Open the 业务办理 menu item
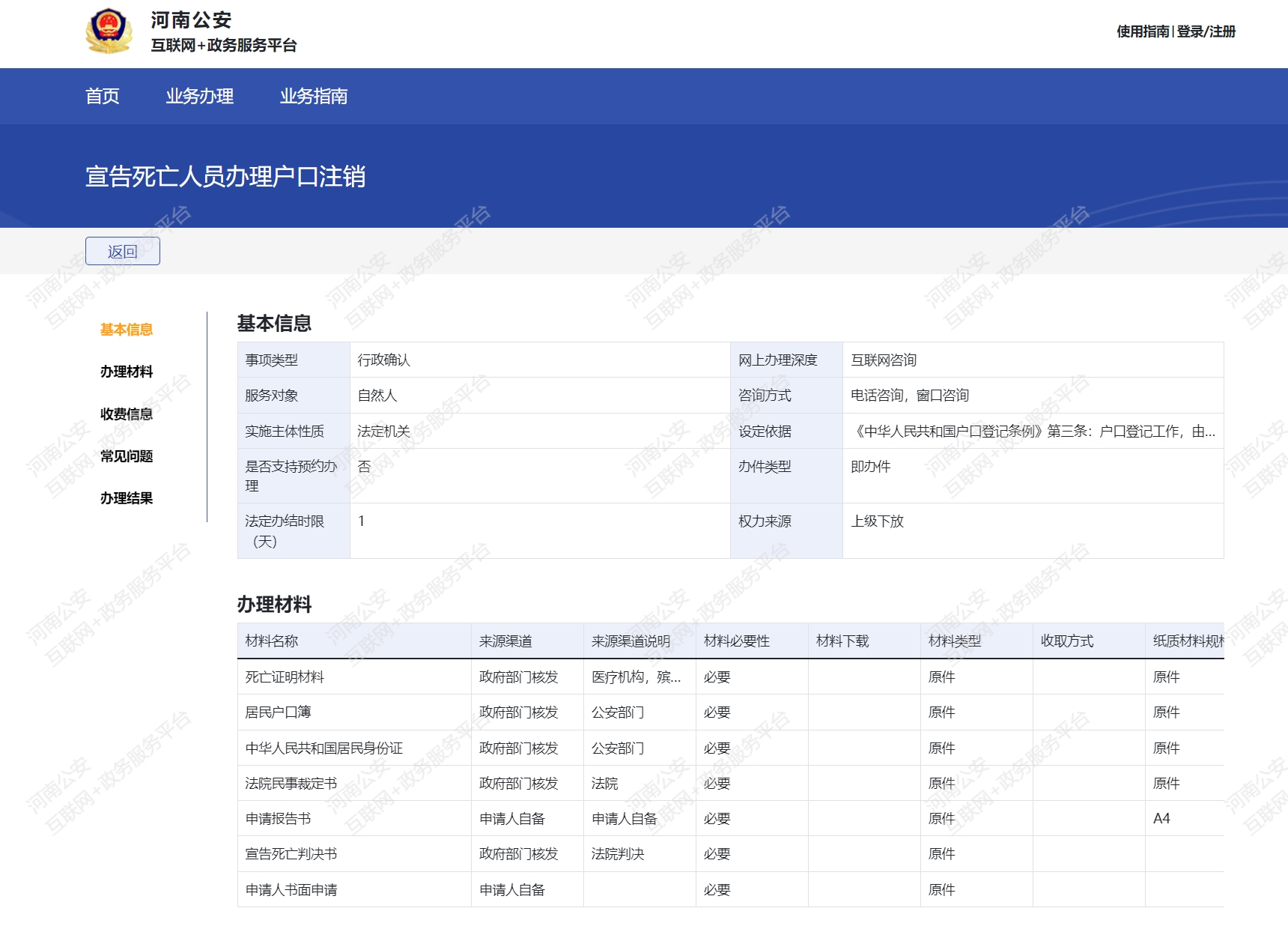 click(x=199, y=97)
